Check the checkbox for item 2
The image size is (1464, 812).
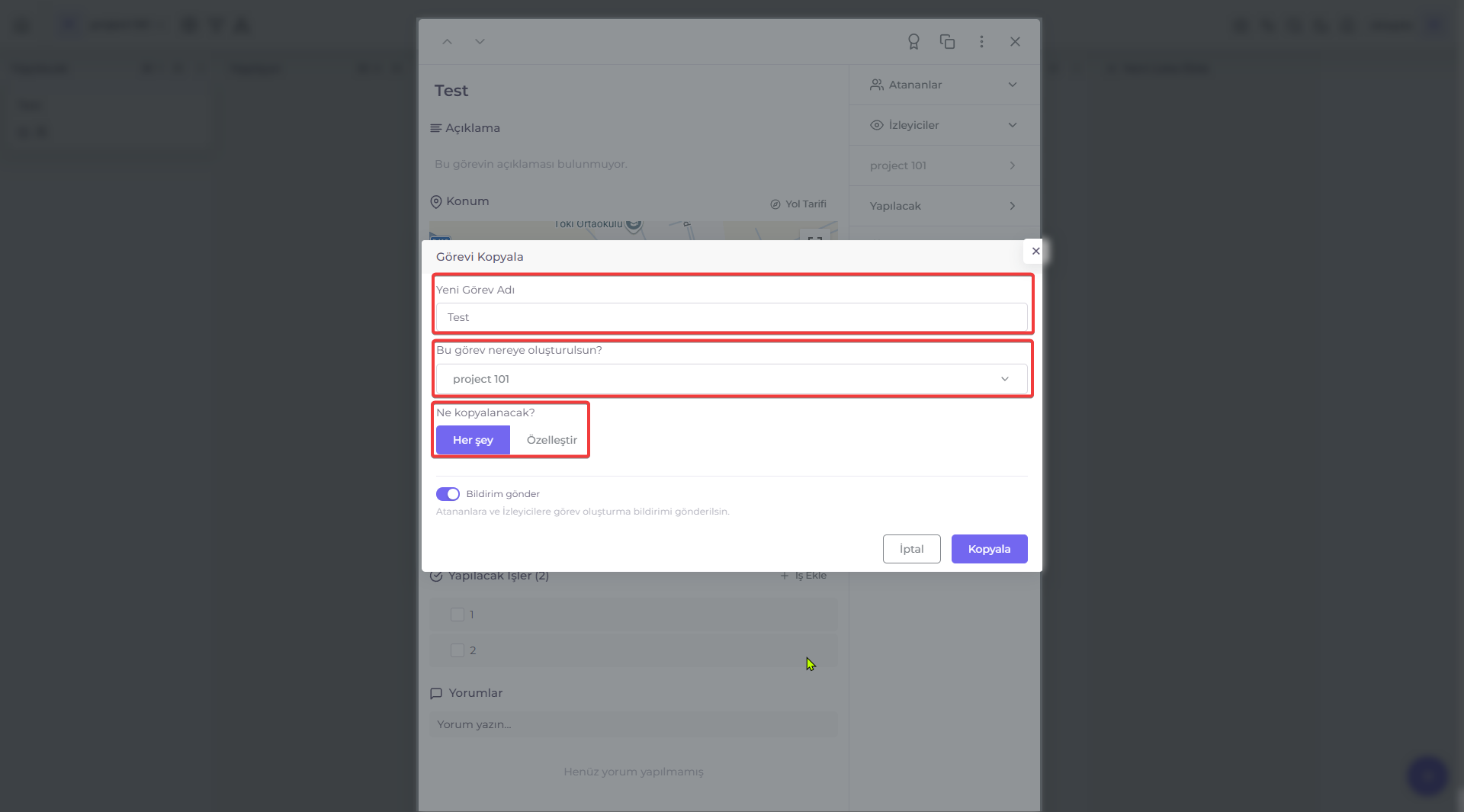pos(457,650)
